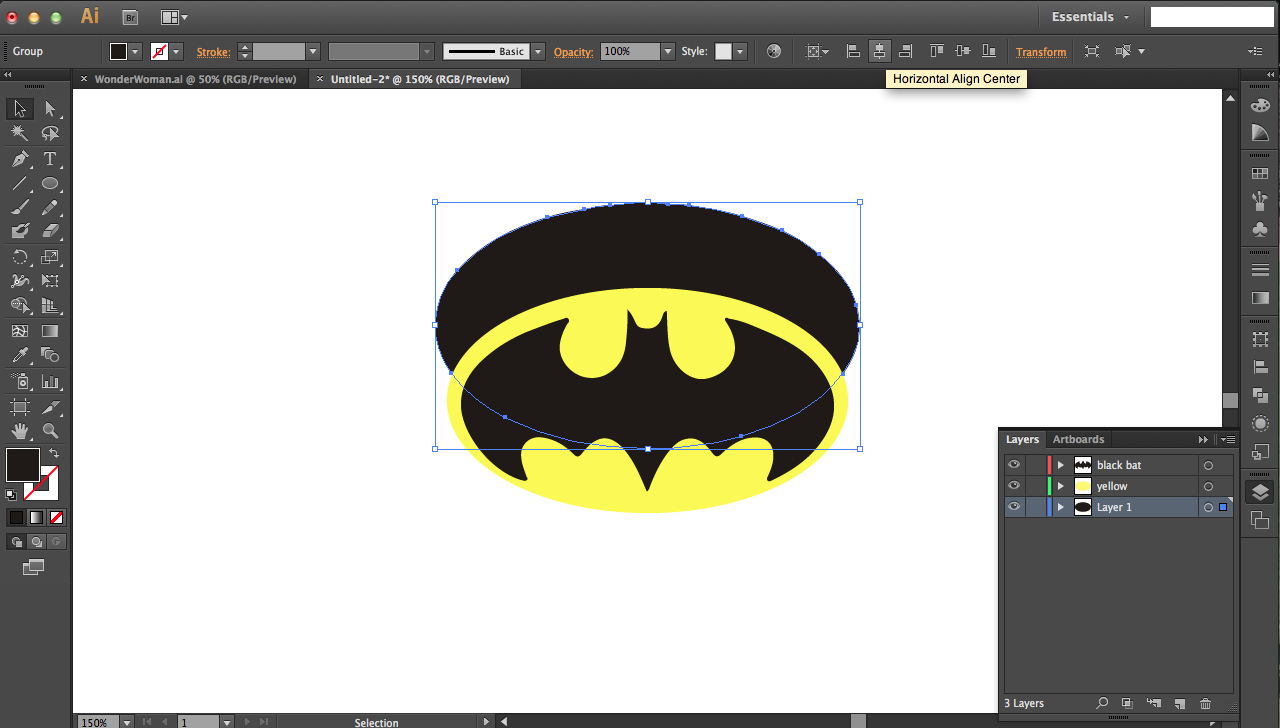Click the Horizontal Align Left icon
Image resolution: width=1280 pixels, height=728 pixels.
[853, 51]
